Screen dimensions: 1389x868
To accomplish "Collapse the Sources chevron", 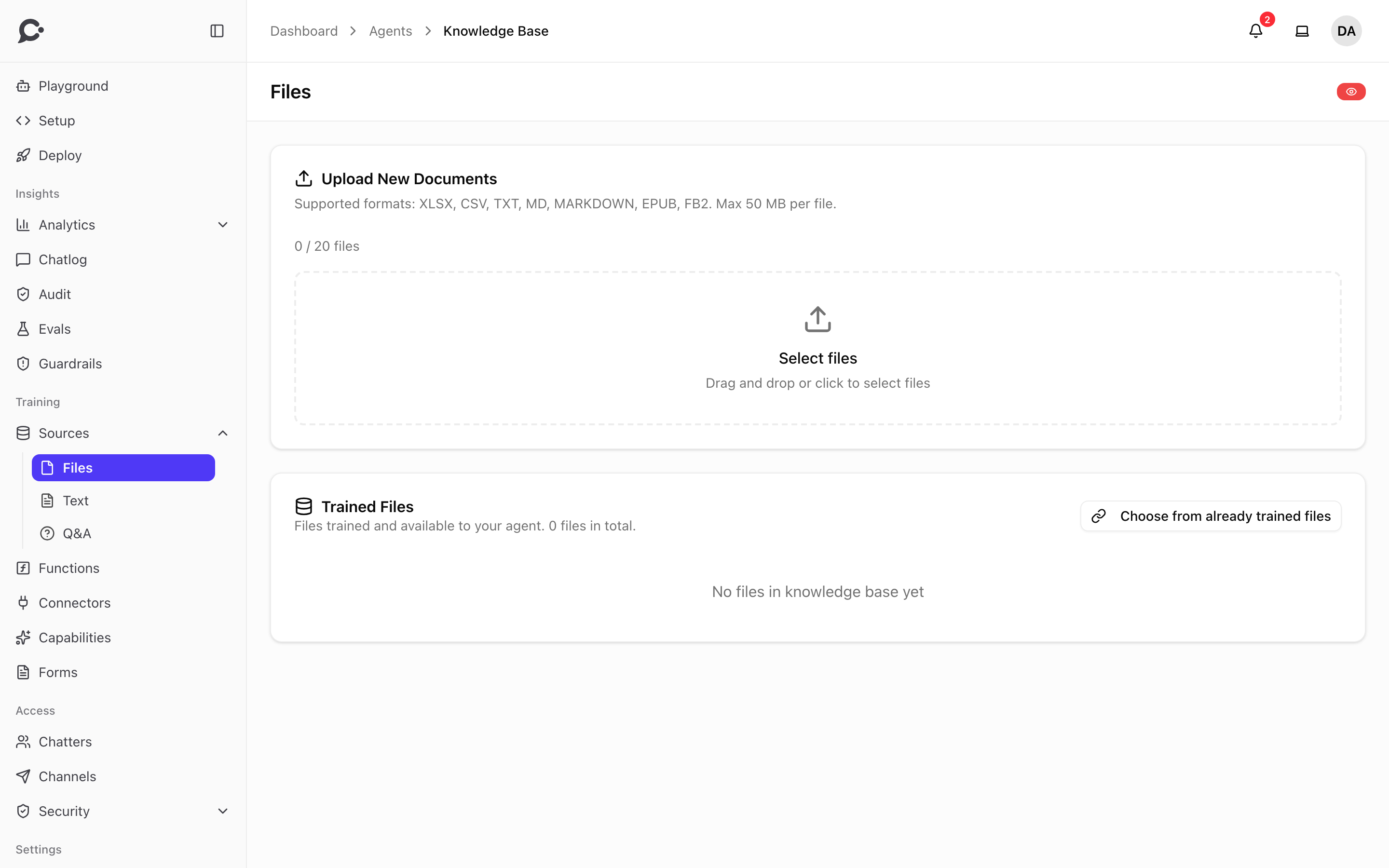I will pos(223,434).
